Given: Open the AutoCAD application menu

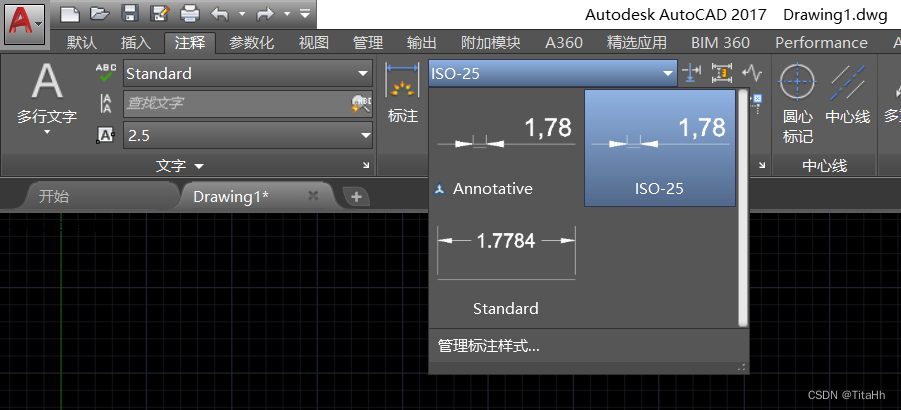Looking at the screenshot, I should tap(25, 24).
